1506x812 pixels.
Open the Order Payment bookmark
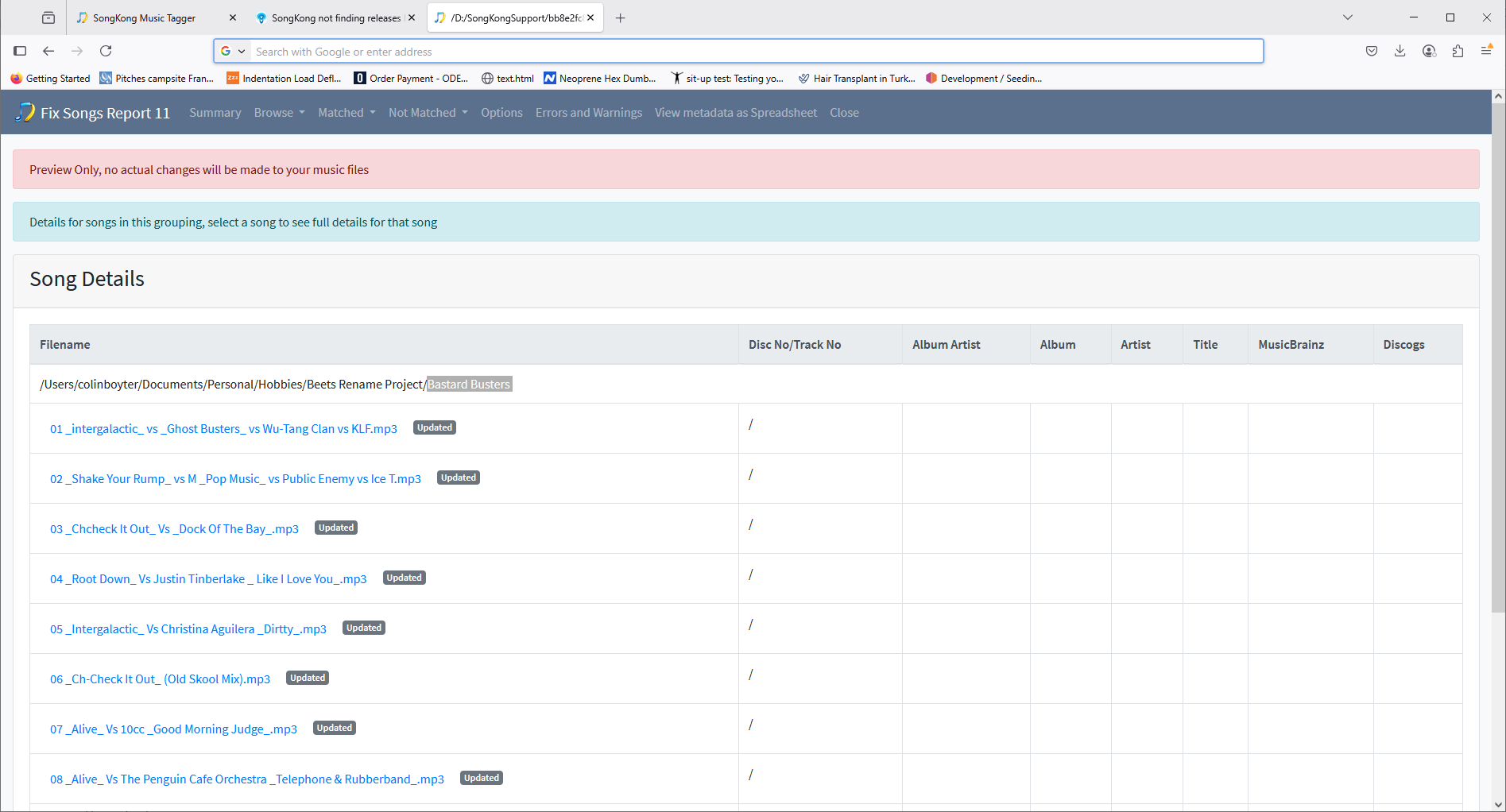coord(411,78)
